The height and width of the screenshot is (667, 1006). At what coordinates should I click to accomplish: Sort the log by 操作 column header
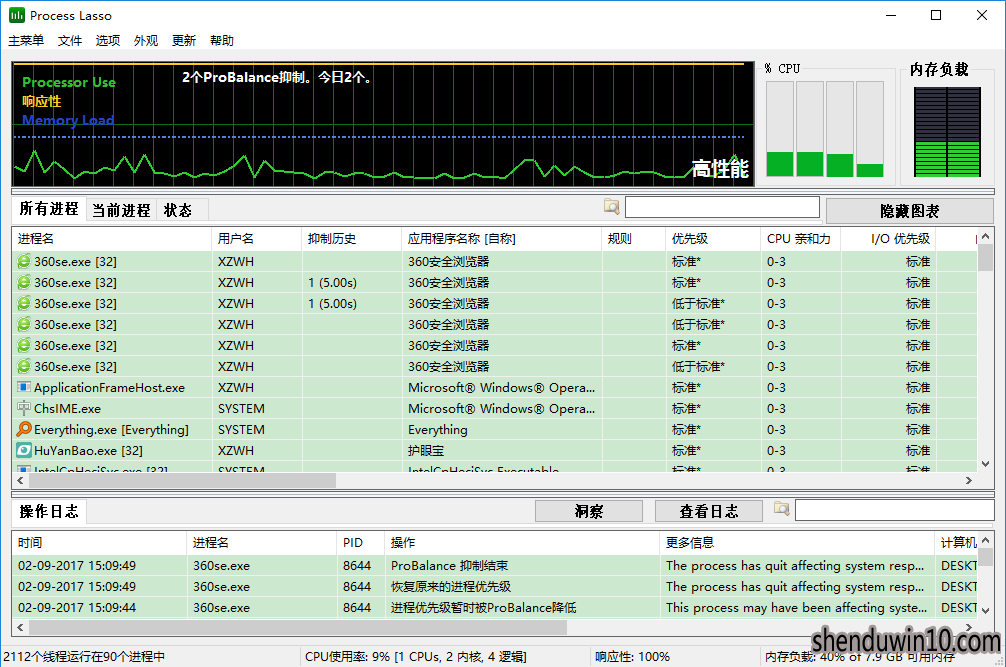click(522, 543)
